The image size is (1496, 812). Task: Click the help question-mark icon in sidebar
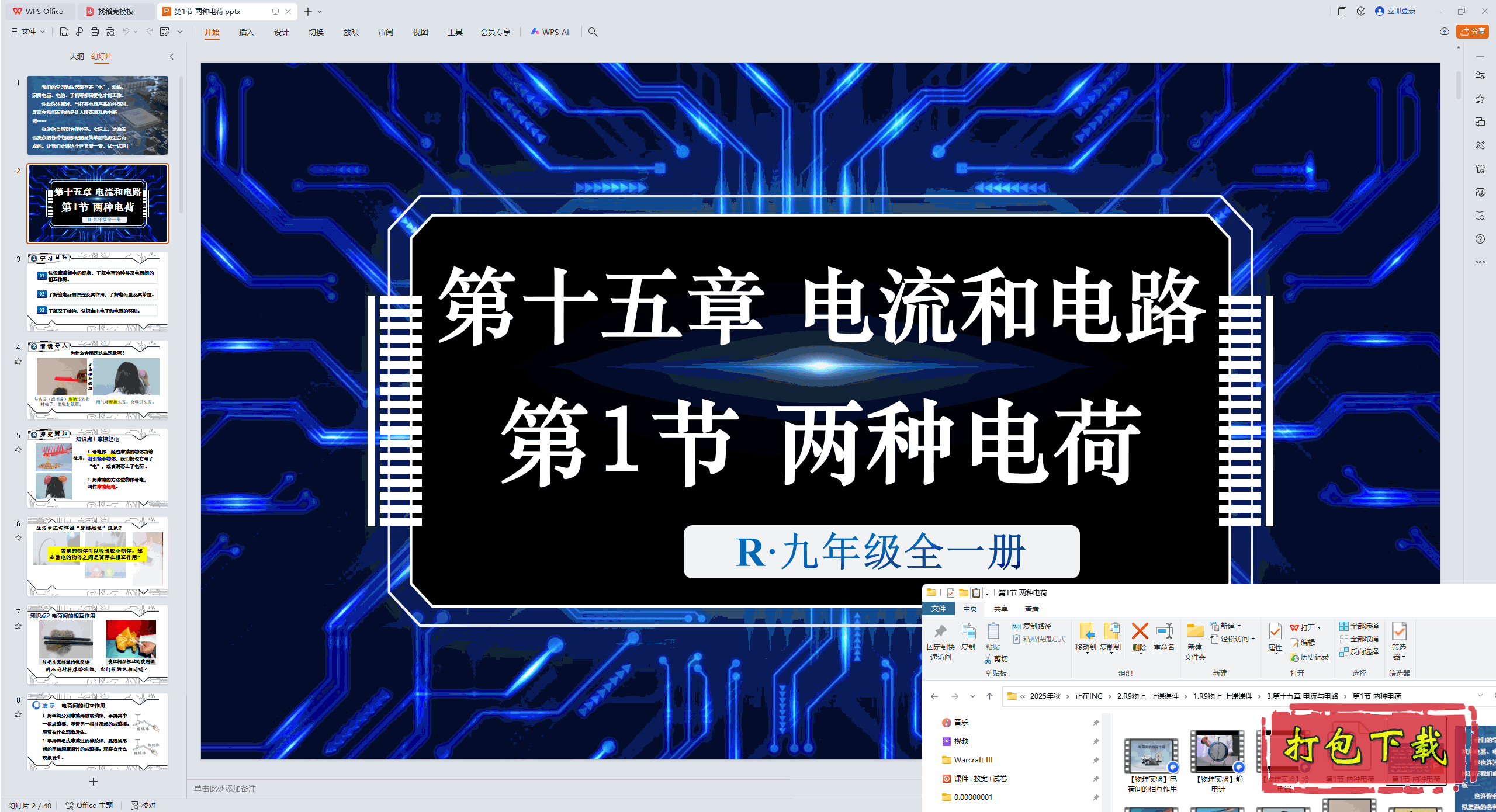point(1480,239)
